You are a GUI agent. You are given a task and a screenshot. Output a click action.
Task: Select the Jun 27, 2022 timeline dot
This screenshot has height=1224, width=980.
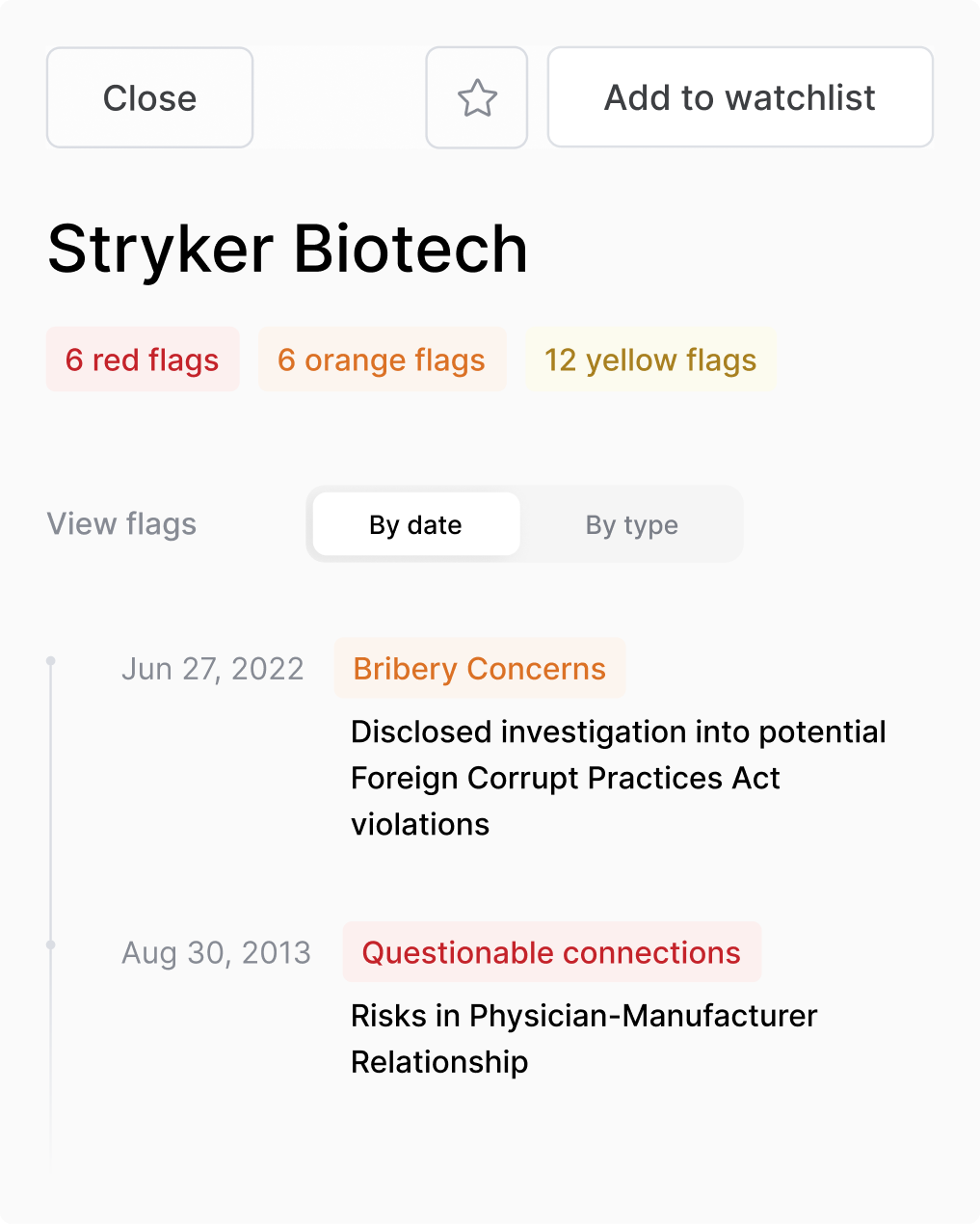coord(51,661)
